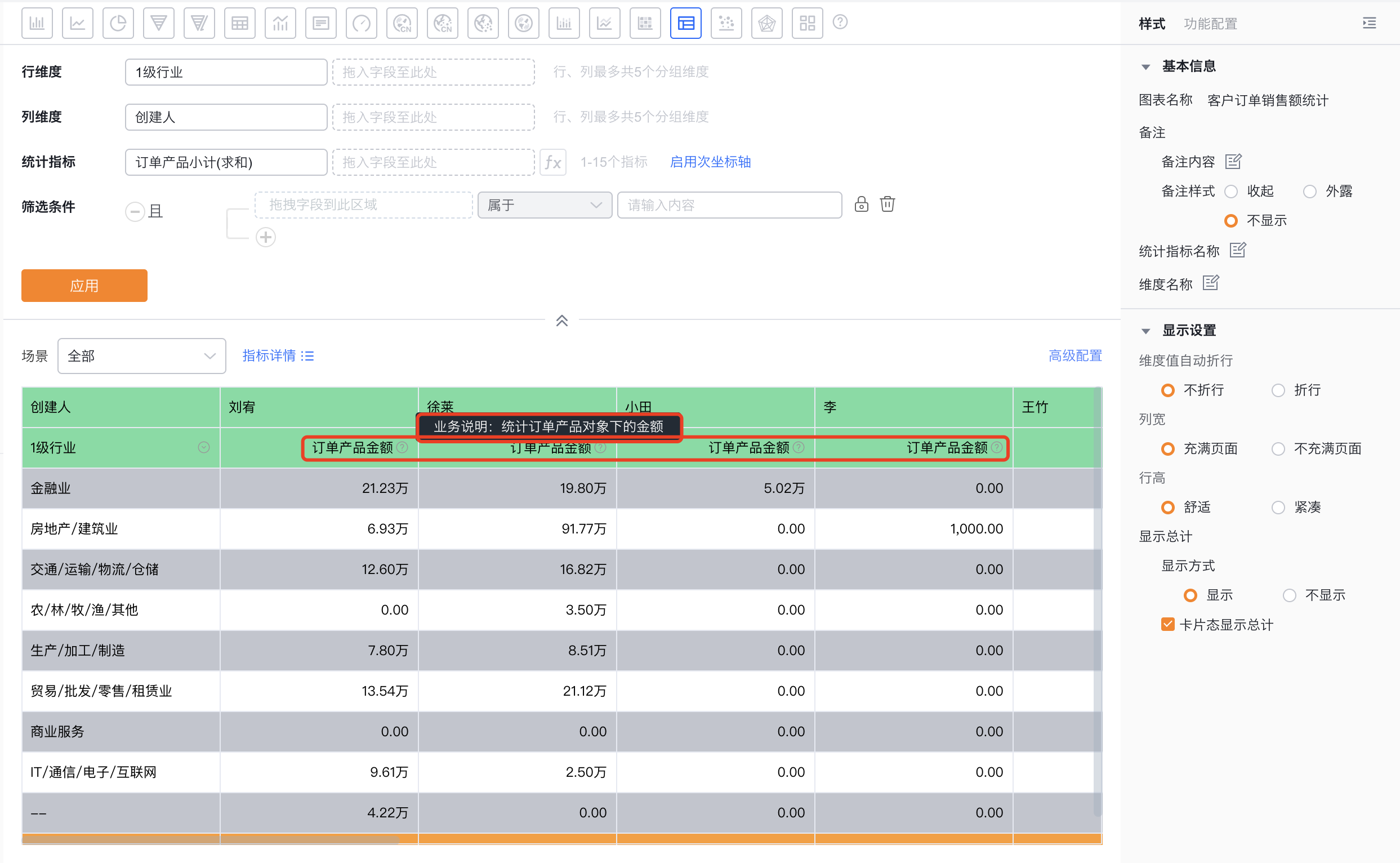Select the gauge chart type icon
1400x863 pixels.
361,24
